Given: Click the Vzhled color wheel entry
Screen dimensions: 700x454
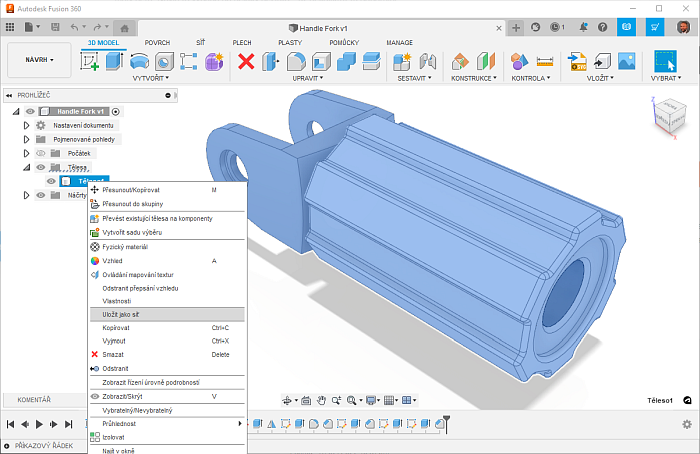Looking at the screenshot, I should 112,260.
